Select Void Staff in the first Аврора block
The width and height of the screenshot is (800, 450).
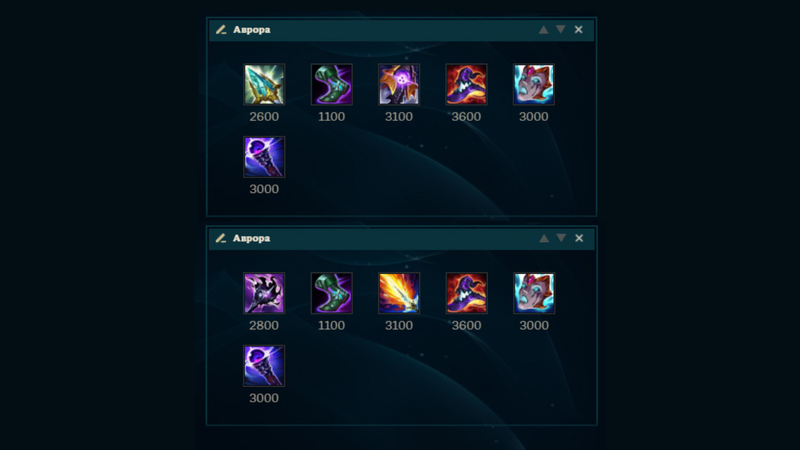(264, 157)
